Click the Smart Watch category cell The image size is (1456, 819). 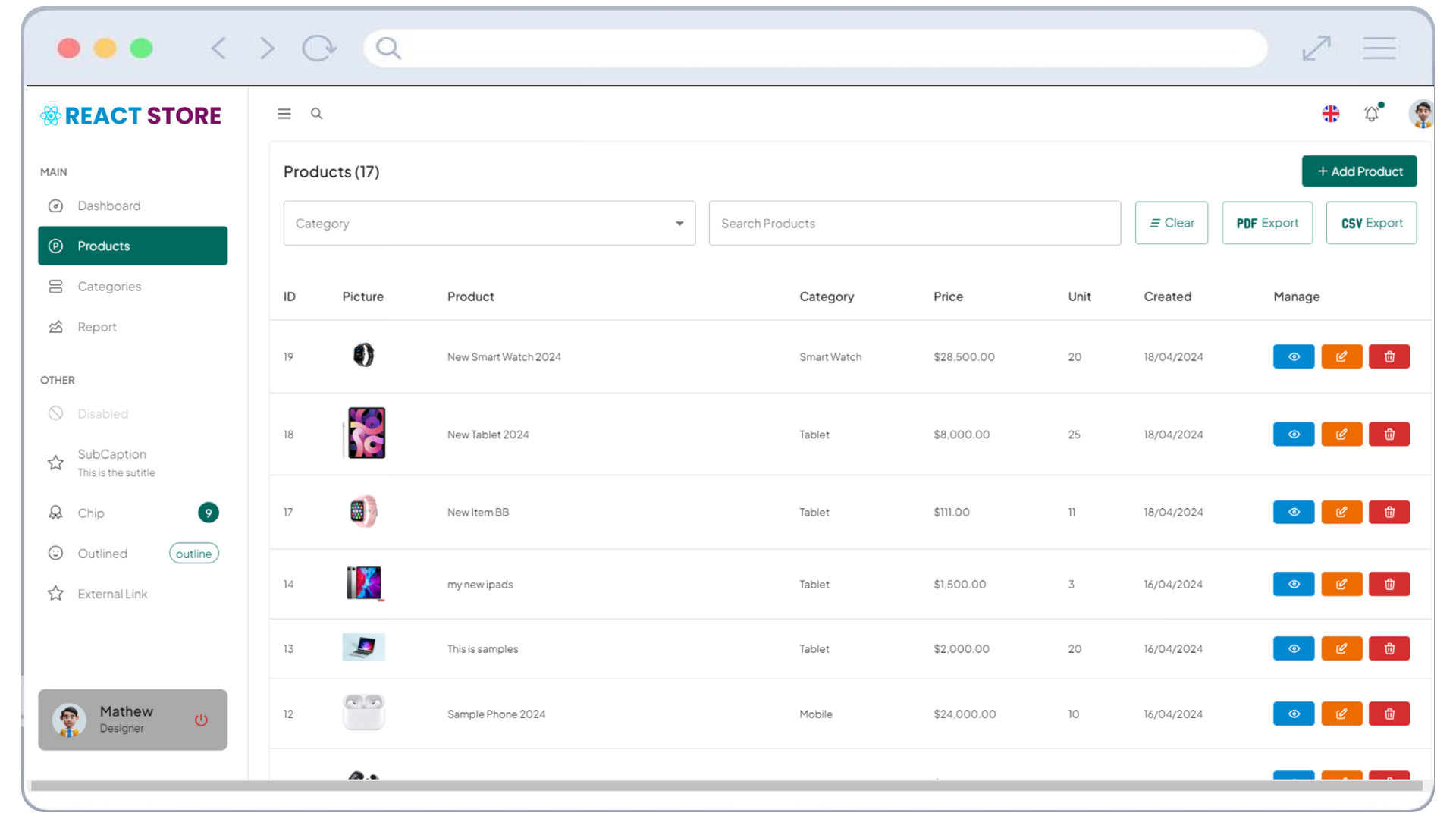830,357
